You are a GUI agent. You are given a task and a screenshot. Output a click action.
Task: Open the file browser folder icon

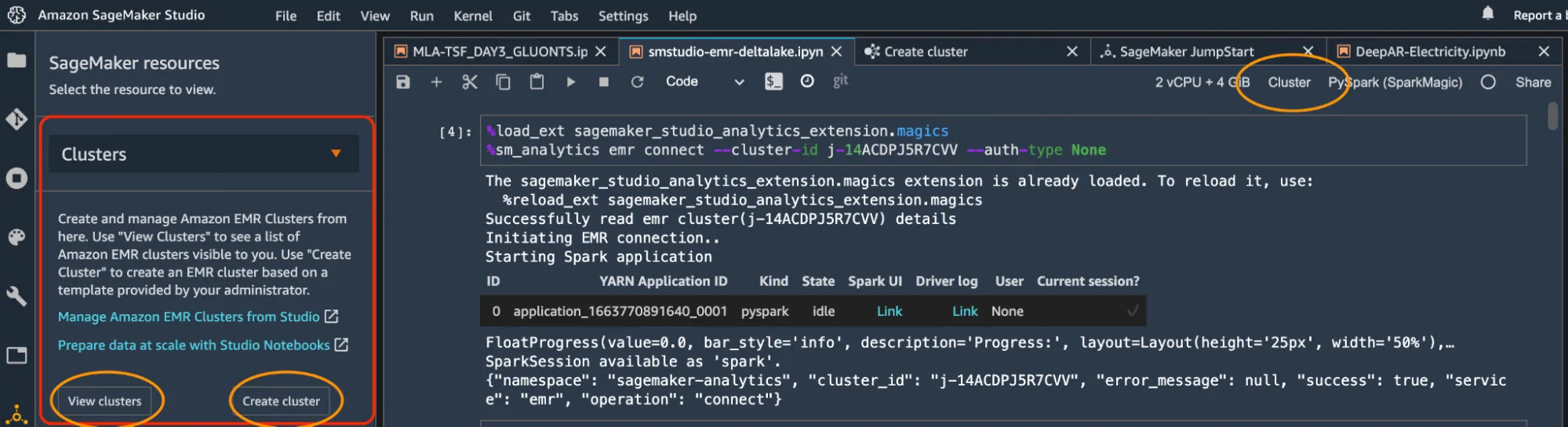(x=16, y=60)
